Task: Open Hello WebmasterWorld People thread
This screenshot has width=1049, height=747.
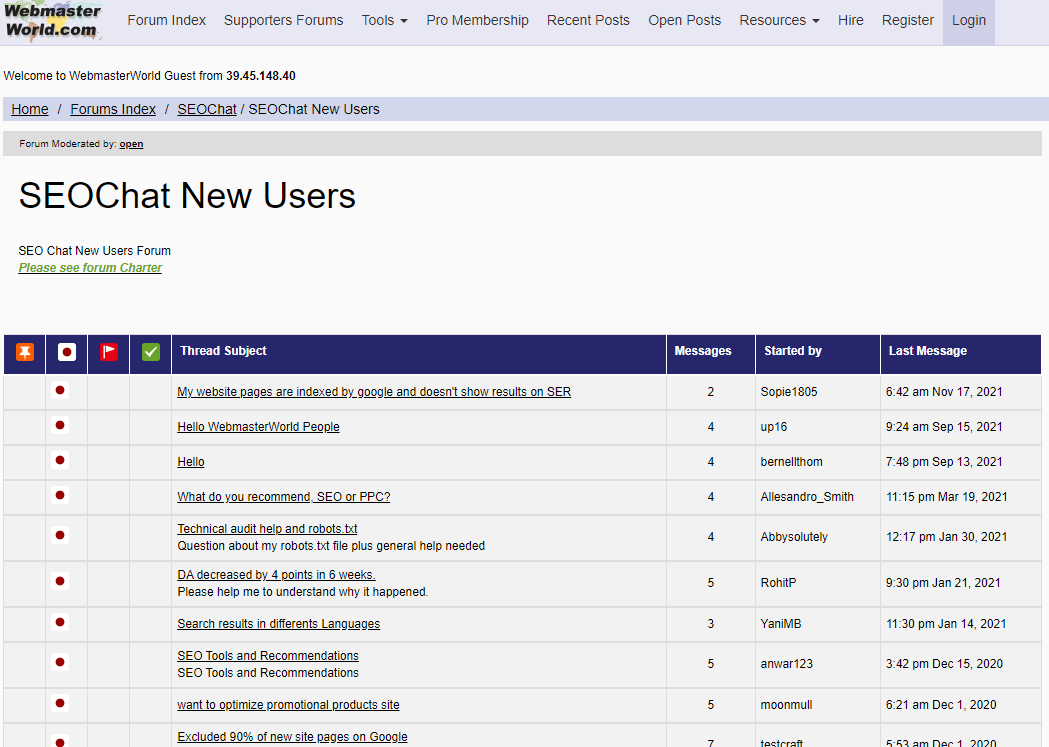Action: (x=258, y=427)
